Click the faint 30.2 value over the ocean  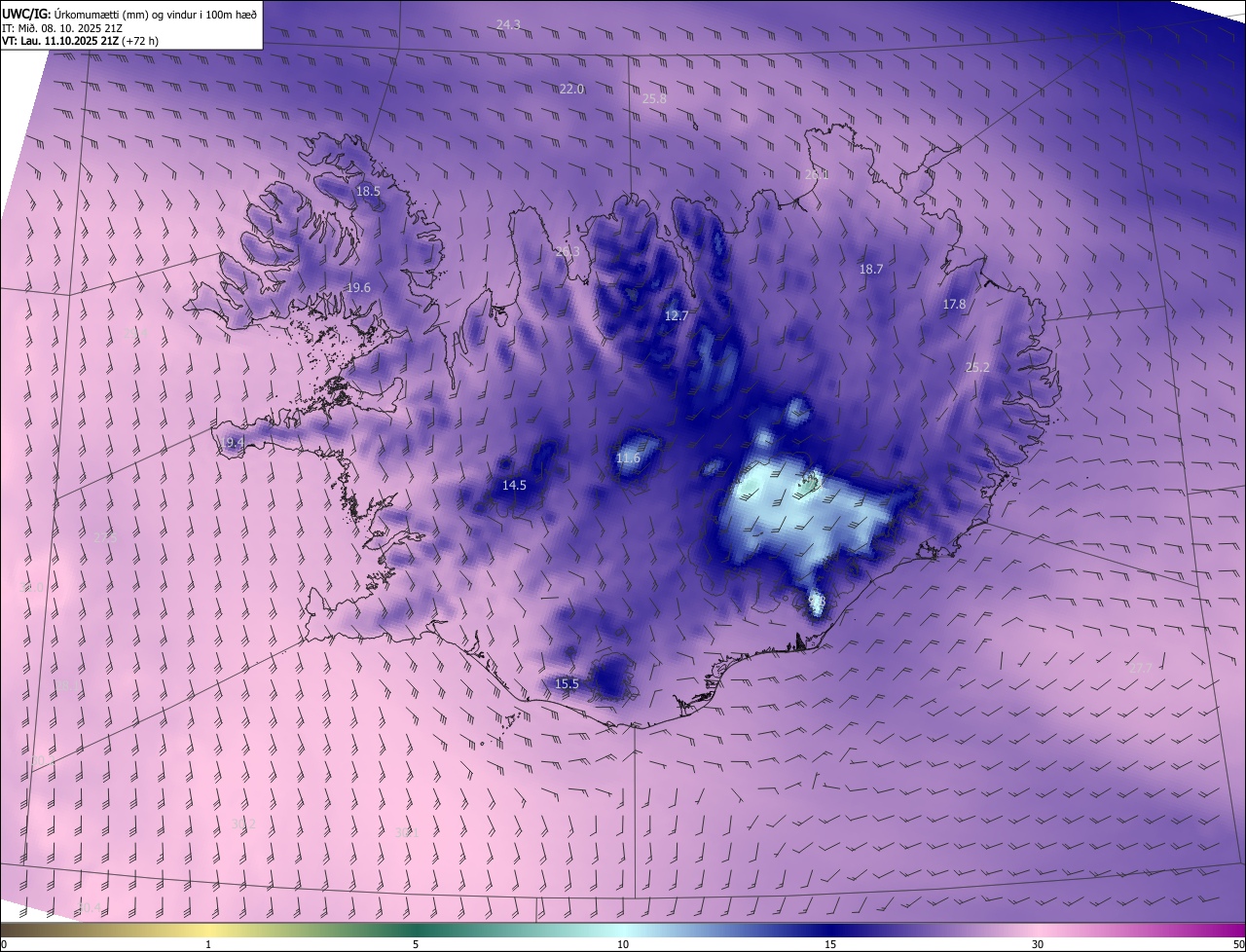pyautogui.click(x=244, y=824)
